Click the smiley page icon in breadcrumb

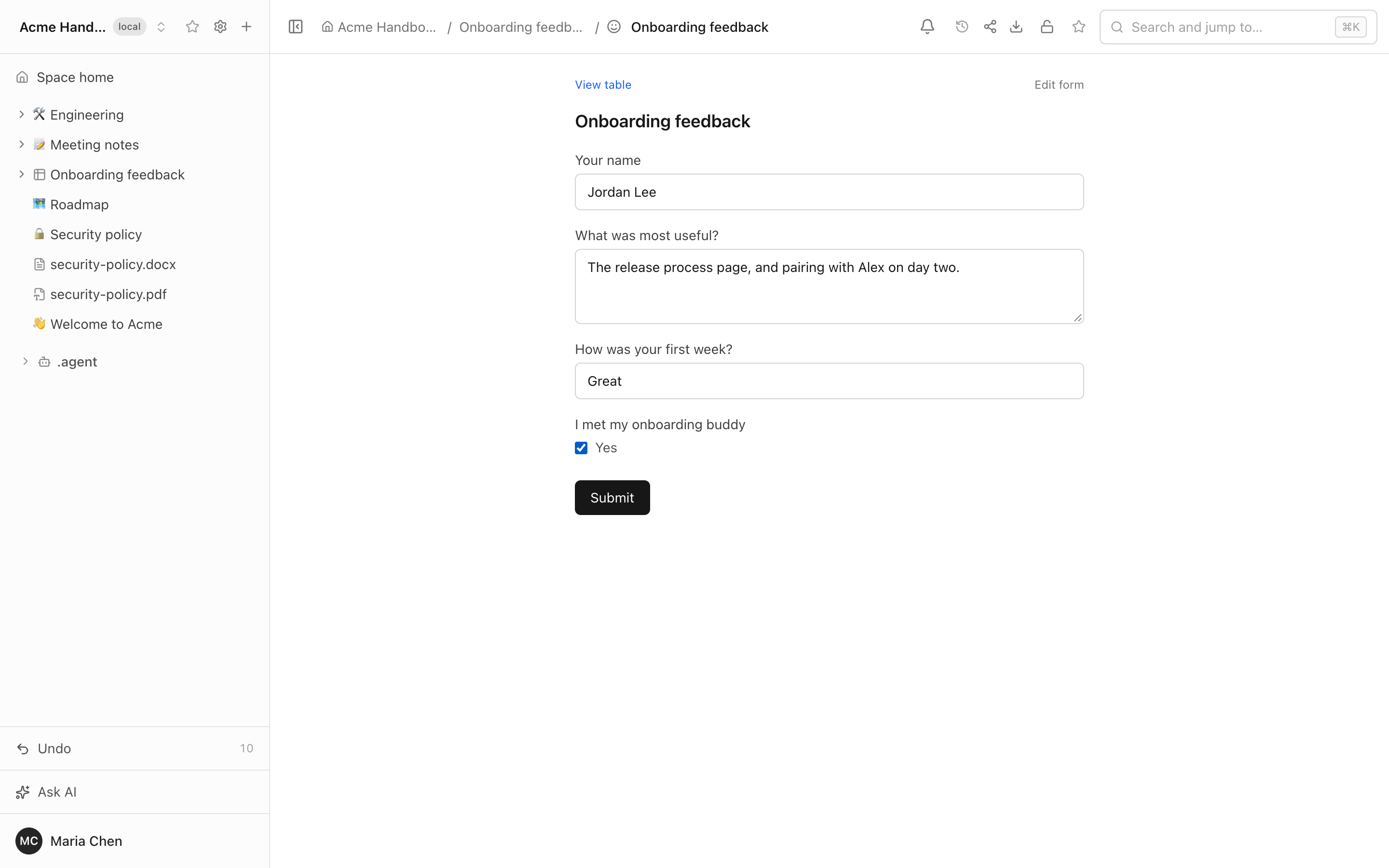tap(614, 27)
